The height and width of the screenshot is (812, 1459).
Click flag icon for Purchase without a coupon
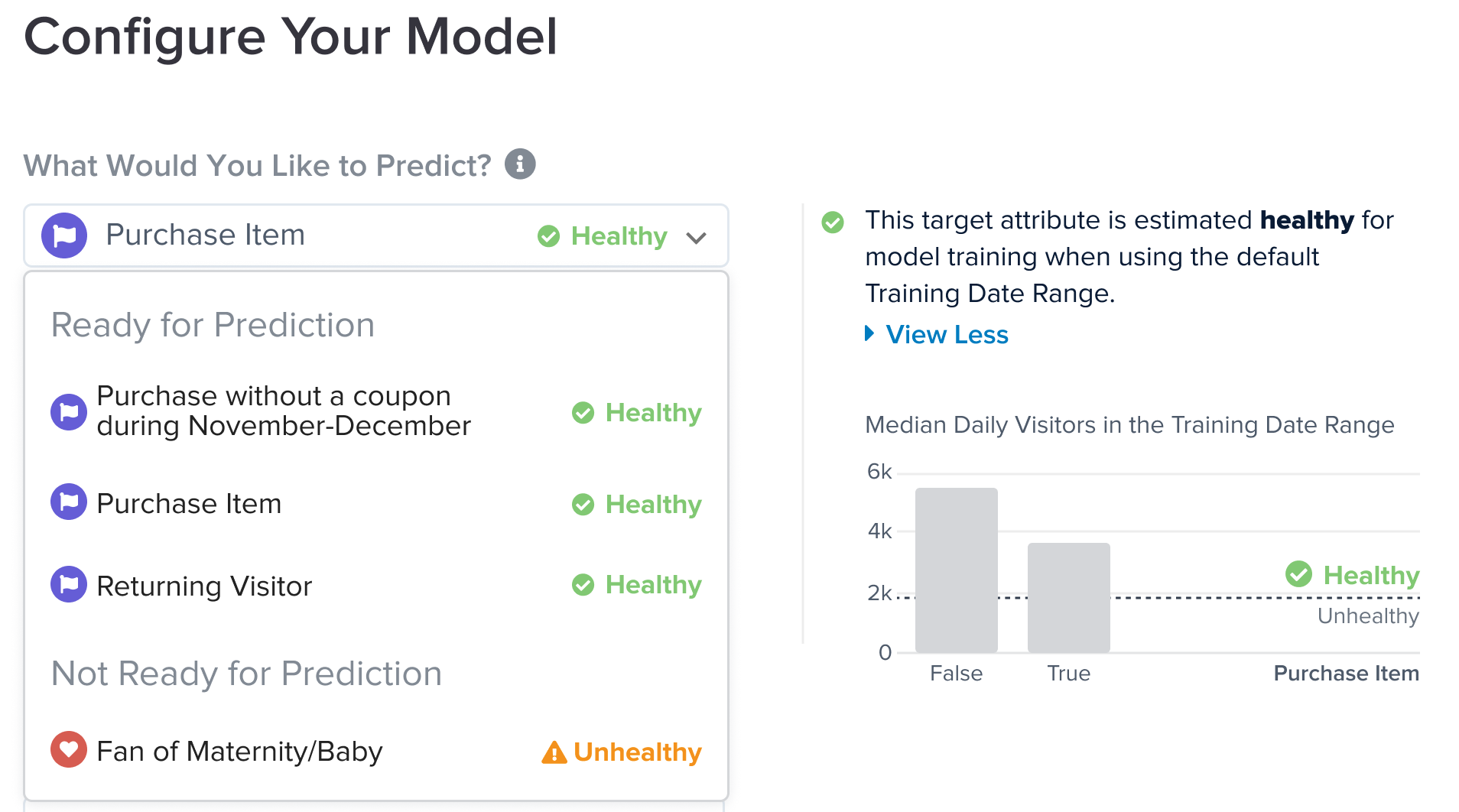[x=69, y=412]
